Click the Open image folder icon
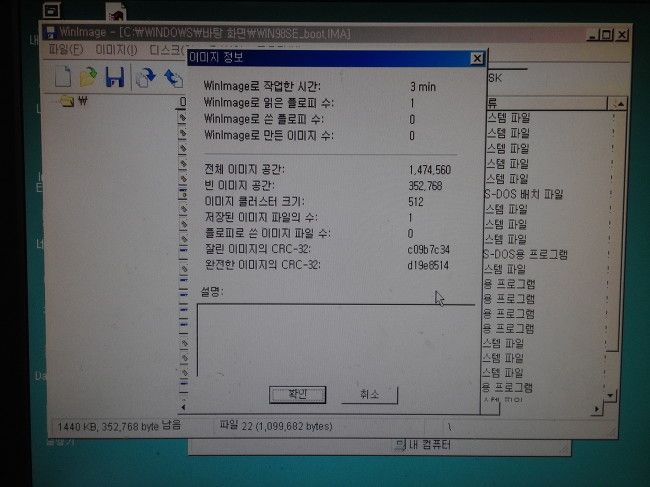 88,77
